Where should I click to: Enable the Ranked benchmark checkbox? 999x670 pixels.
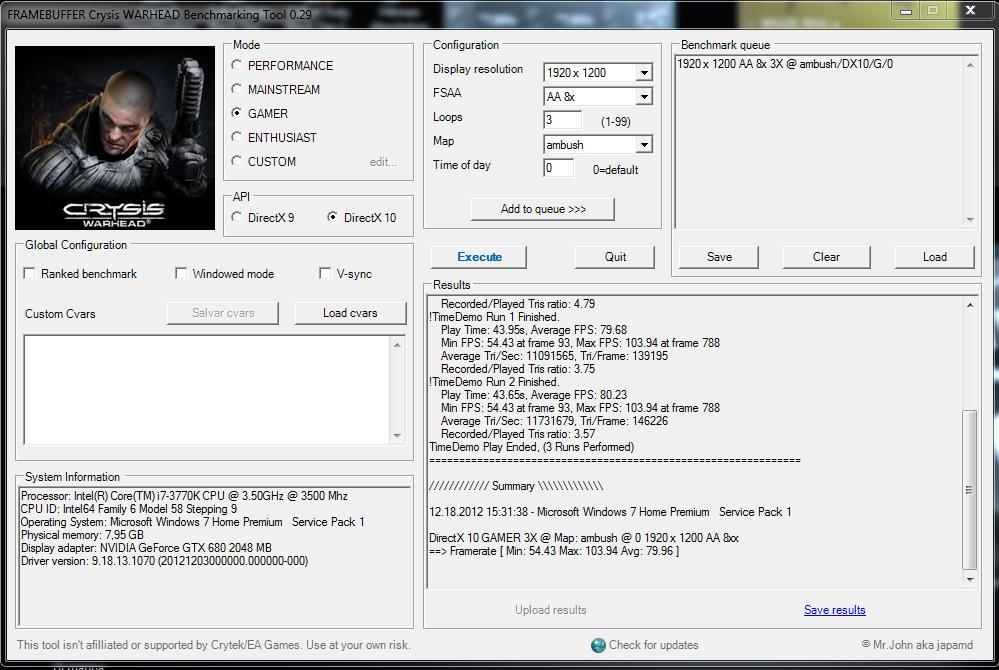click(x=29, y=273)
